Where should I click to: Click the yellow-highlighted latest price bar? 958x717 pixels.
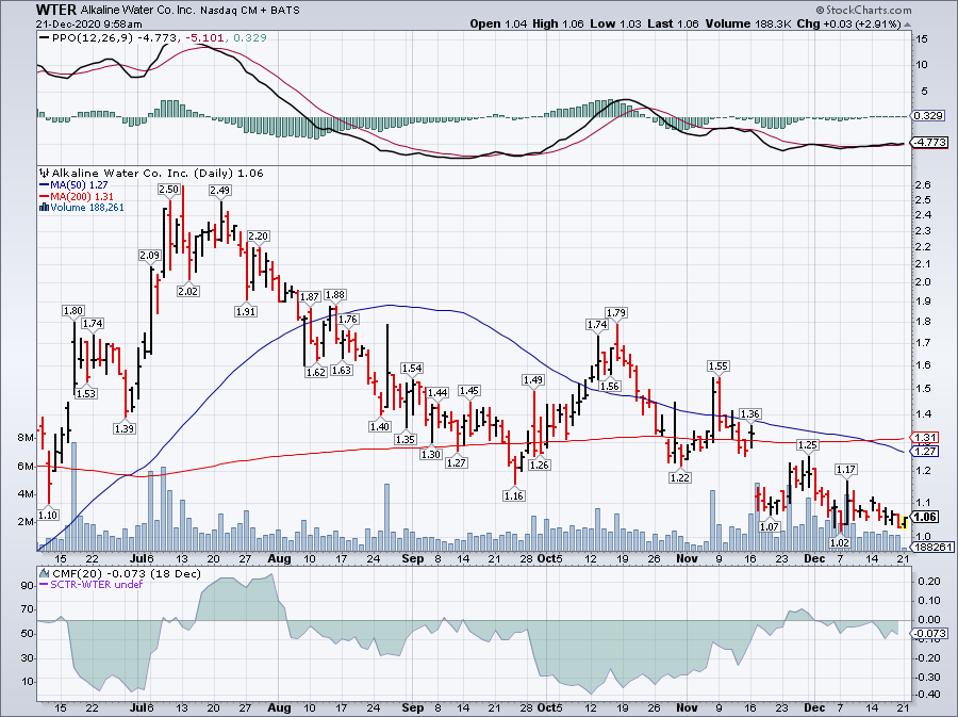[x=903, y=522]
